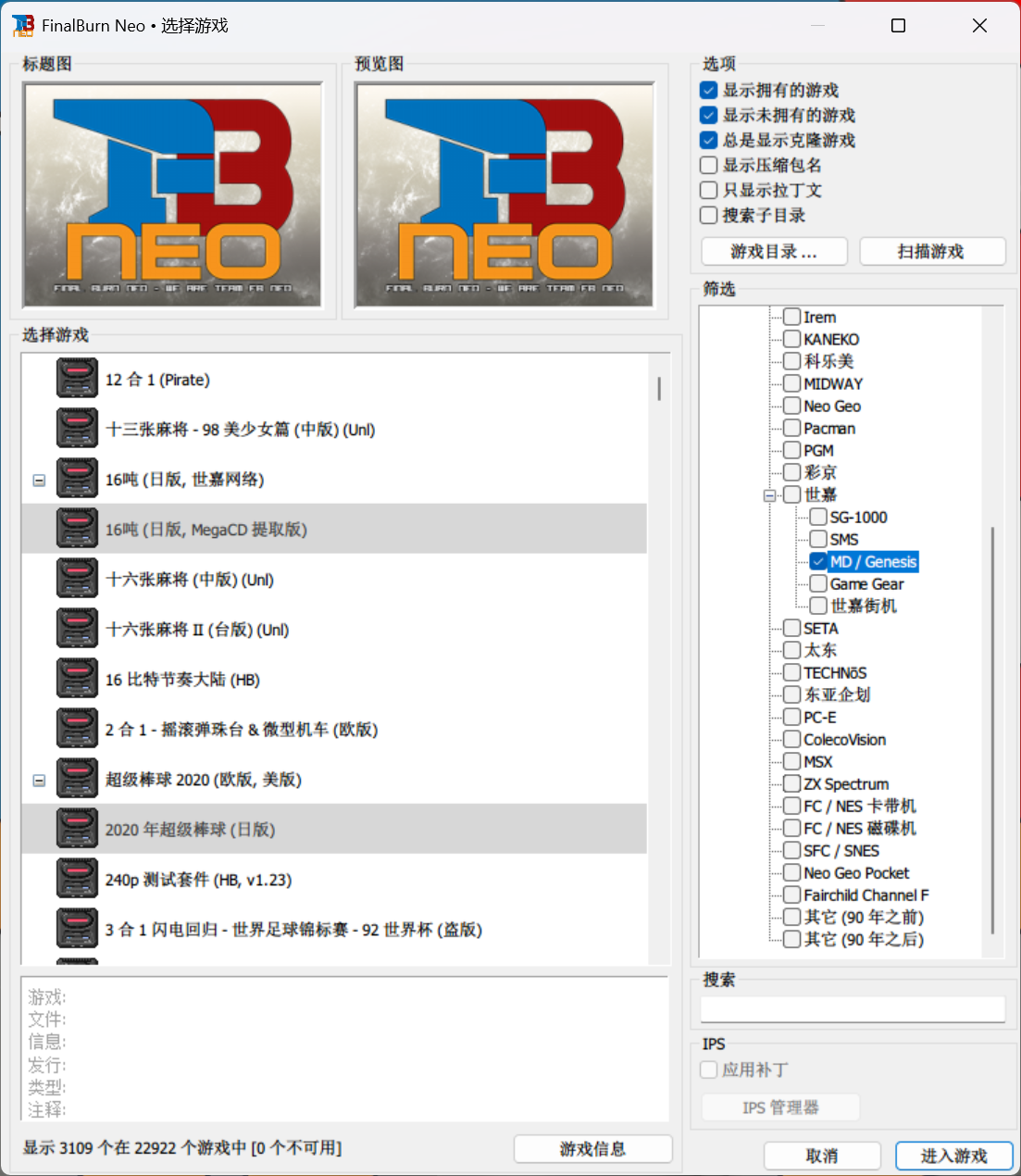The width and height of the screenshot is (1021, 1176).
Task: Check the 世嘉街机 filter checkbox
Action: pyautogui.click(x=818, y=607)
